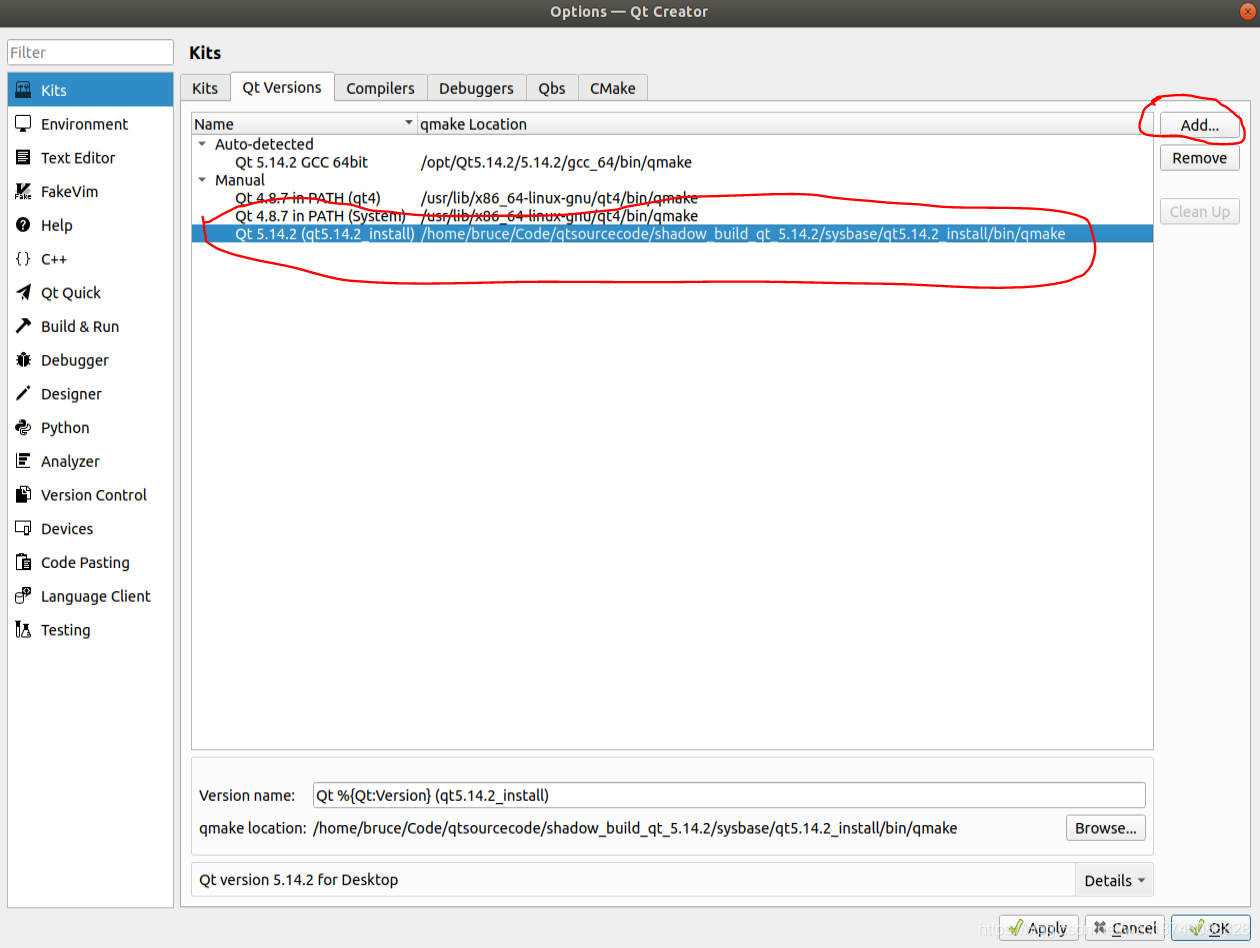
Task: Switch to the Qbs tab
Action: (x=552, y=88)
